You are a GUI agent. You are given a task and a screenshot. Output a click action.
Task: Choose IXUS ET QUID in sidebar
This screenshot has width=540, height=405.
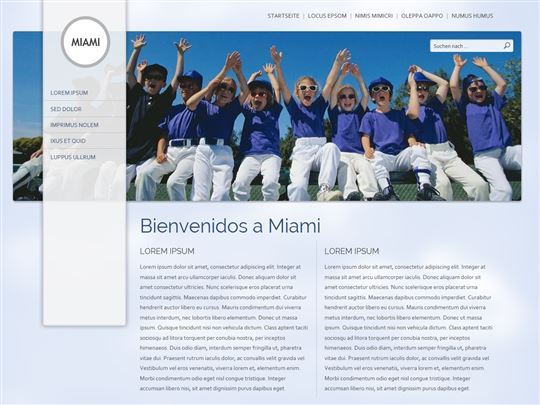click(68, 141)
